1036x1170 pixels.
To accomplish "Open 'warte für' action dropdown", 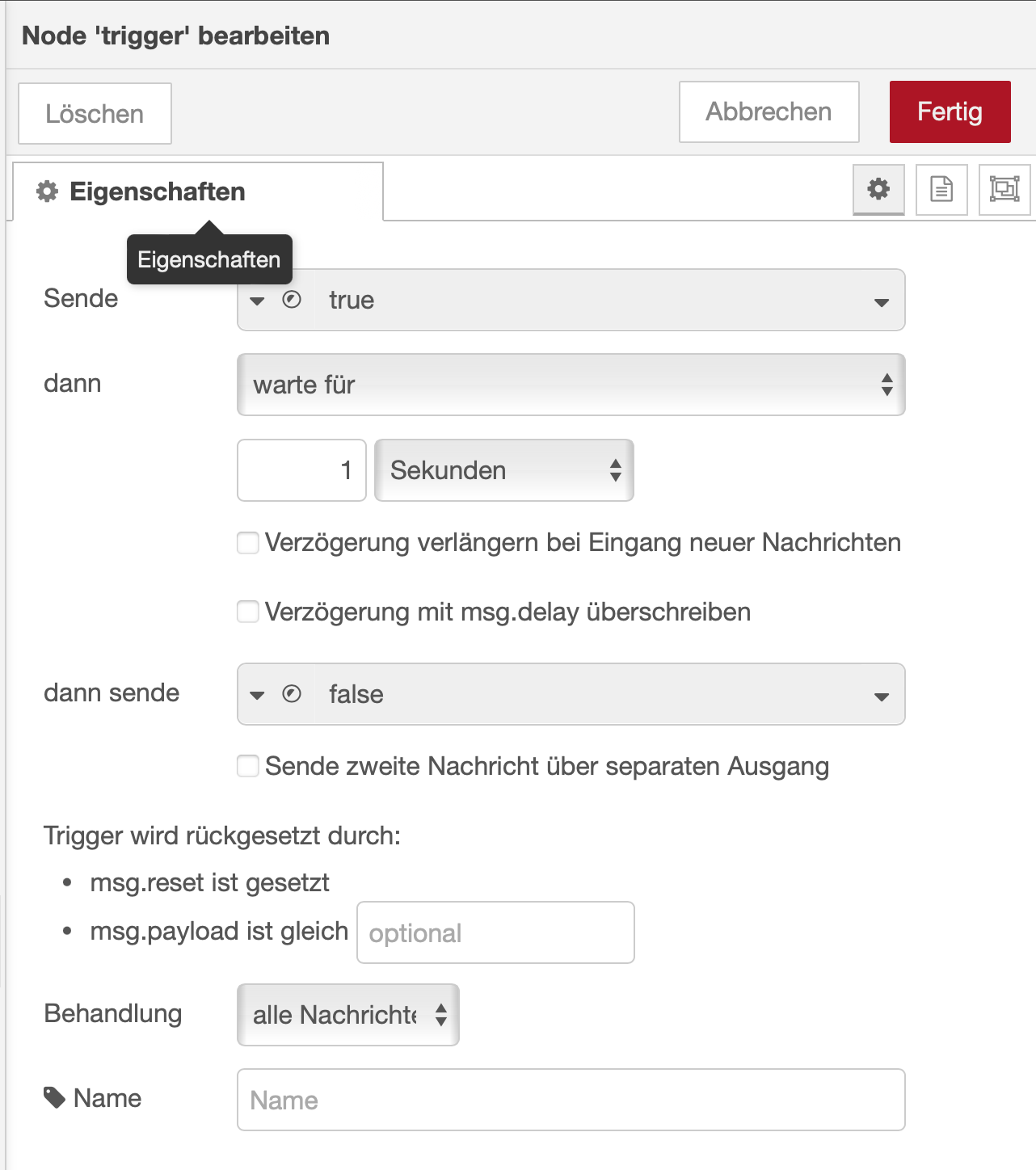I will point(571,385).
